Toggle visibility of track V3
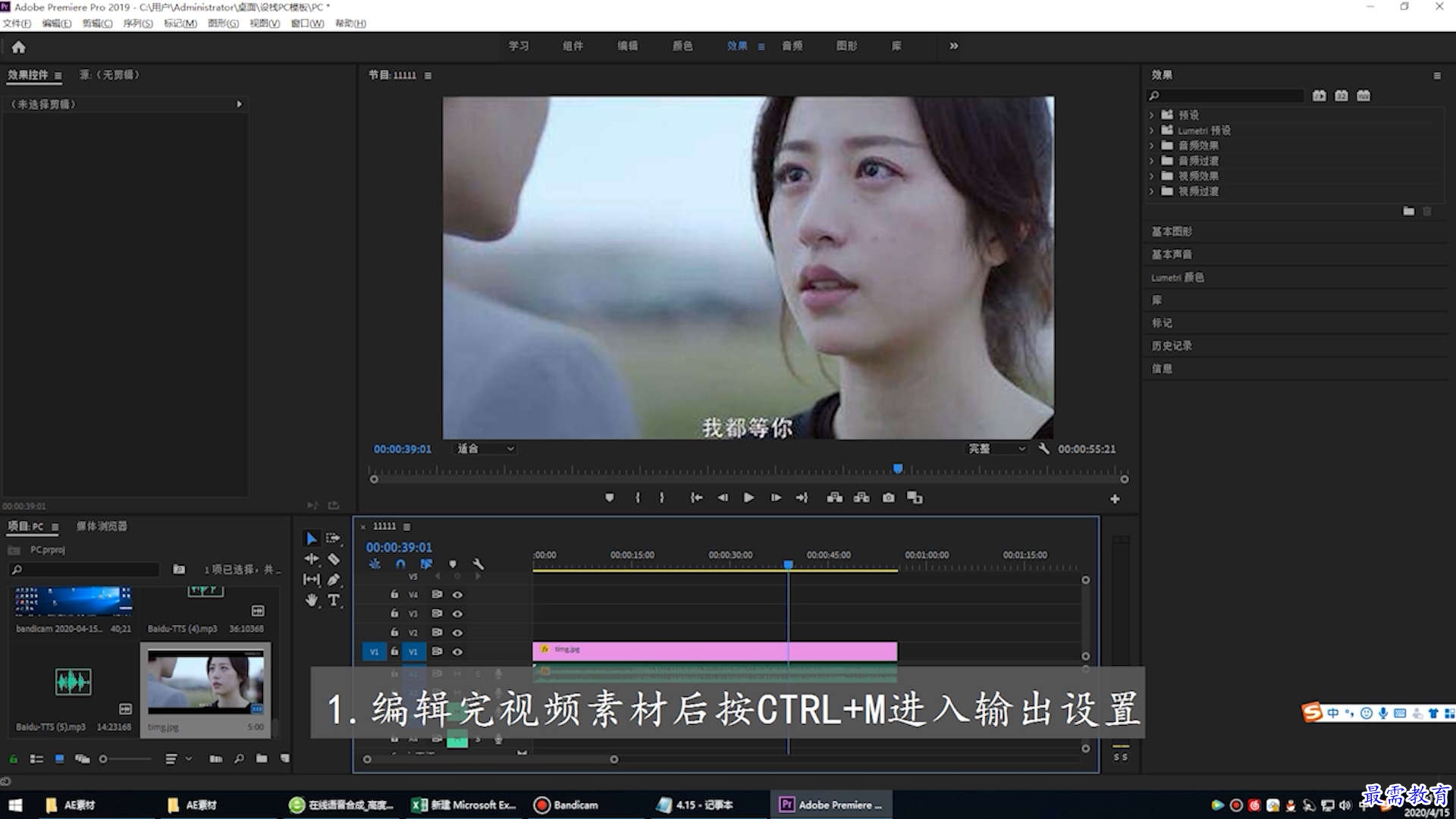 (457, 613)
